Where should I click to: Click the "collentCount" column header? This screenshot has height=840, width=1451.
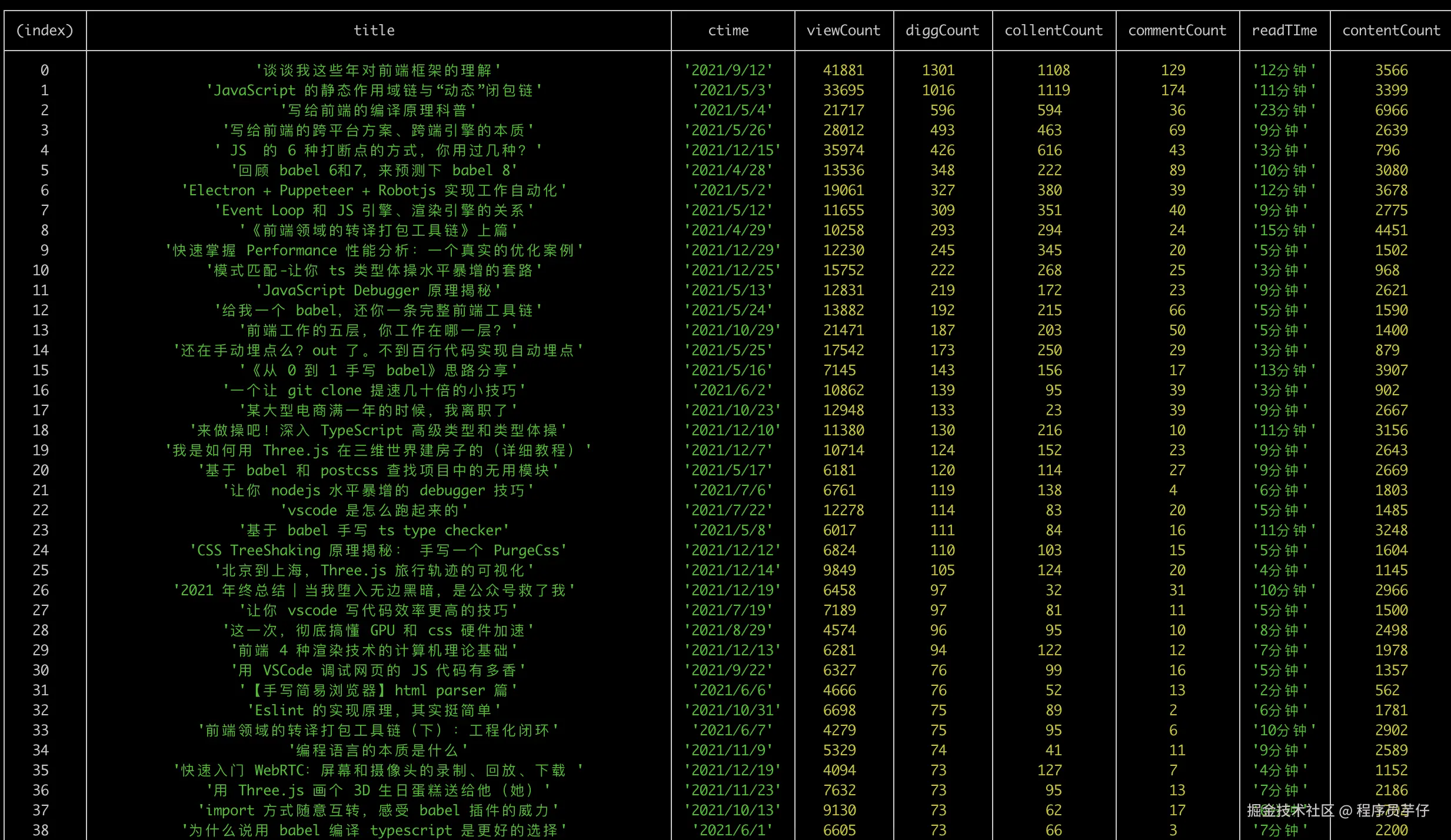coord(1054,31)
